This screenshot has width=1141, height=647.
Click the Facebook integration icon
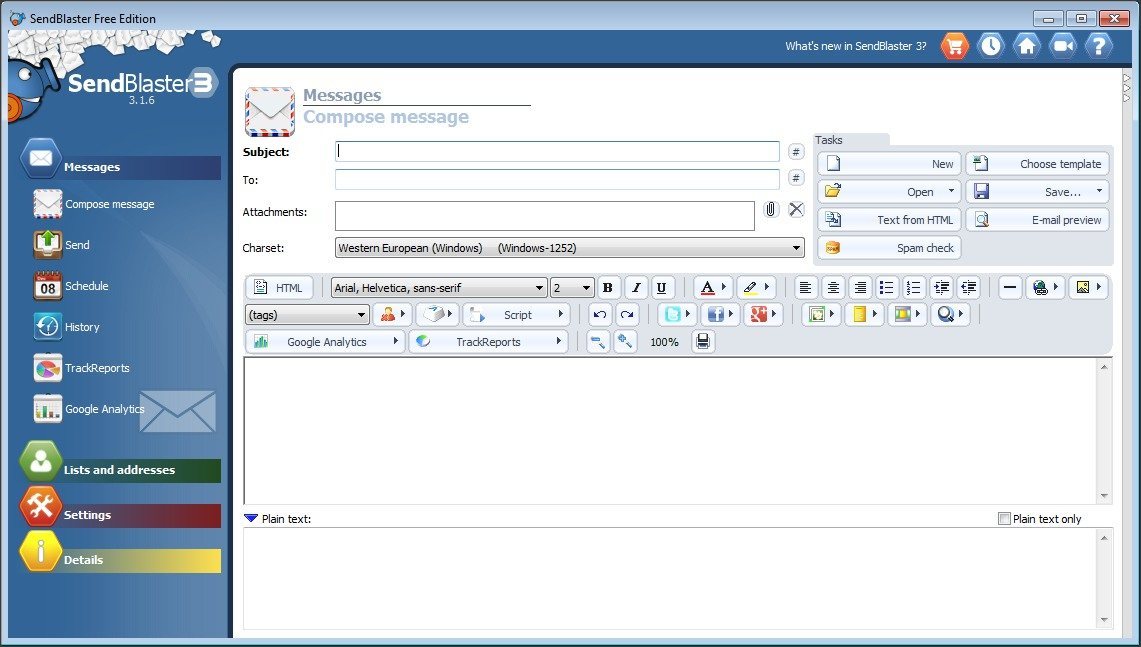point(716,314)
